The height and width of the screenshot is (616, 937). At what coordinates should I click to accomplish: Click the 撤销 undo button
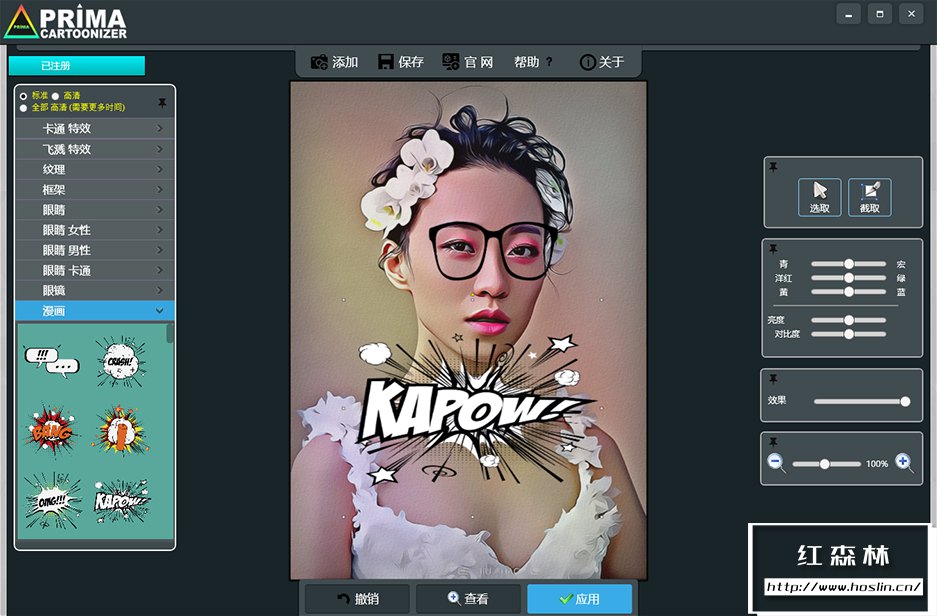click(x=357, y=598)
